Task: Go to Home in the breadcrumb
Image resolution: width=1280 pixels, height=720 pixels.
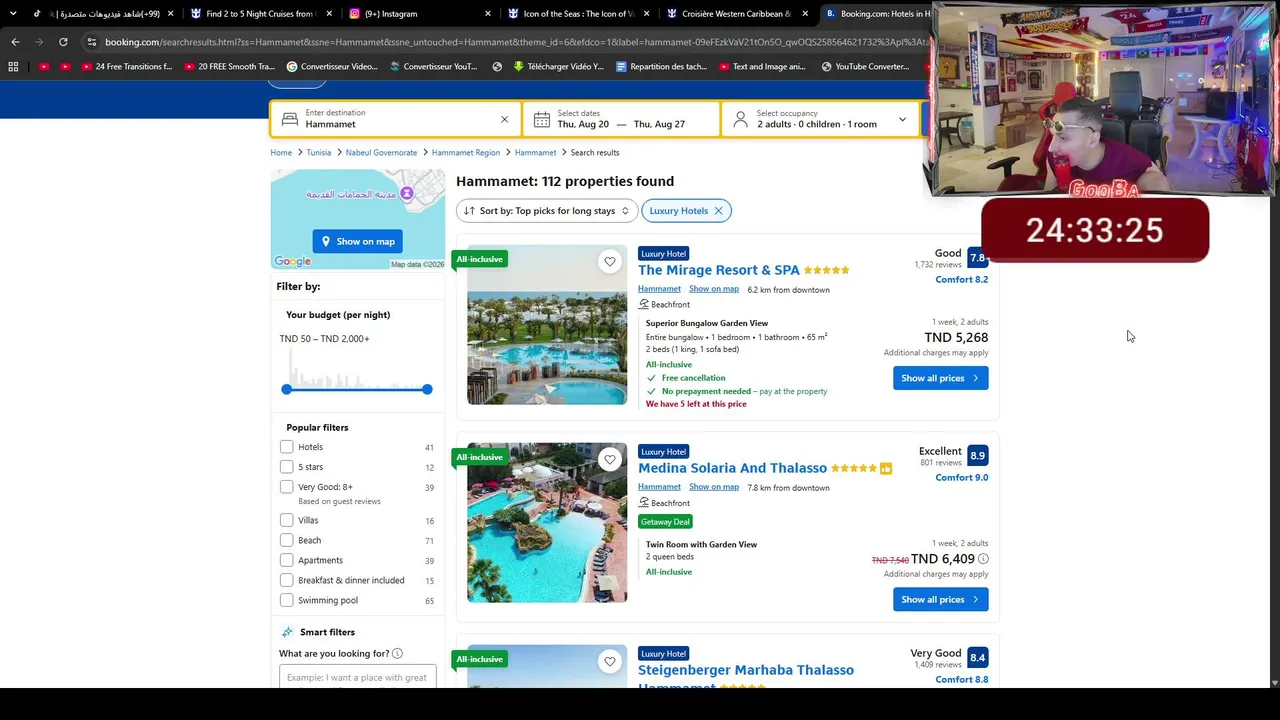Action: (x=281, y=153)
